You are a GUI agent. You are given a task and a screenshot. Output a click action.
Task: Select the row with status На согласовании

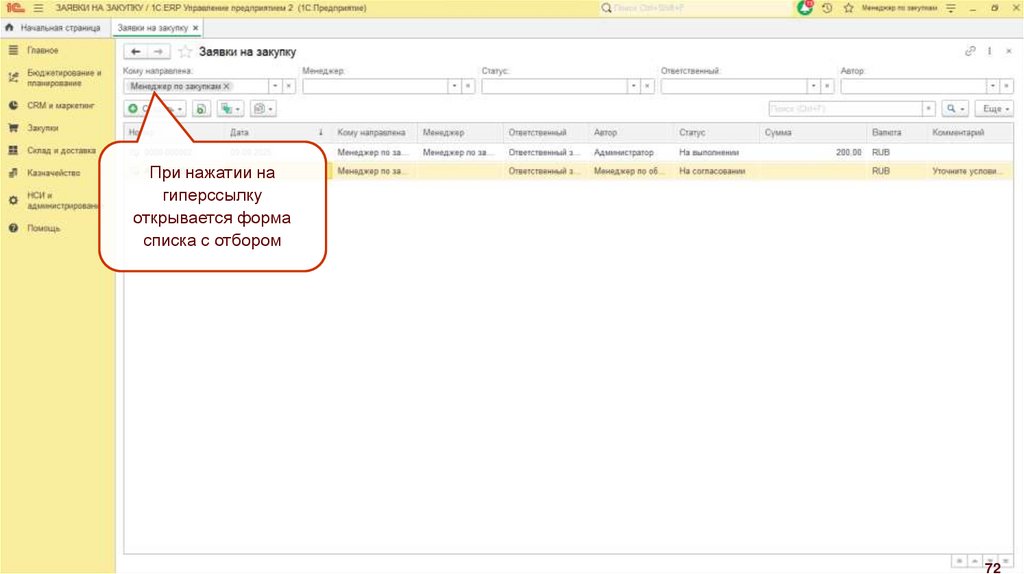(708, 172)
